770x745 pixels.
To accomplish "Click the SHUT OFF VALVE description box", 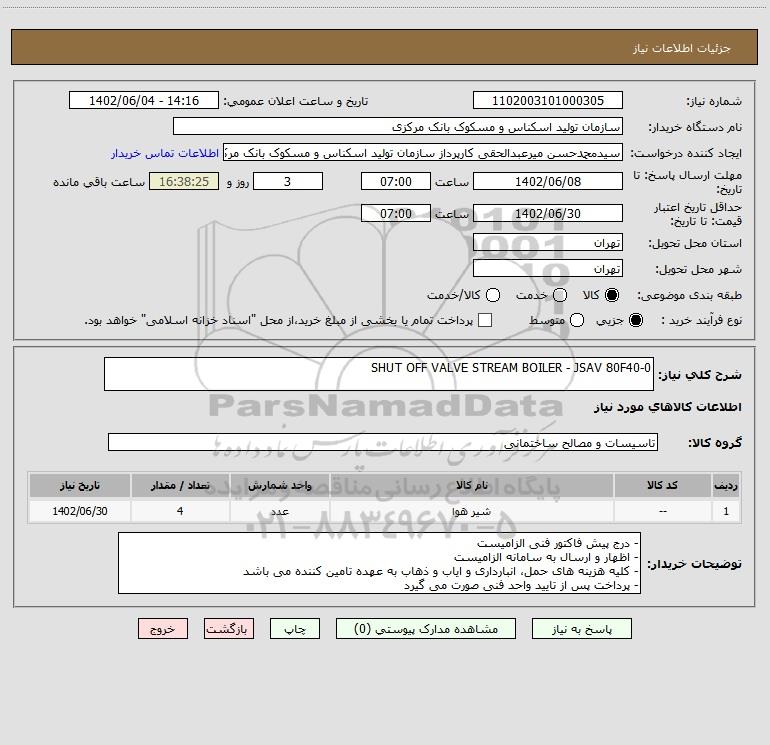I will (x=379, y=374).
